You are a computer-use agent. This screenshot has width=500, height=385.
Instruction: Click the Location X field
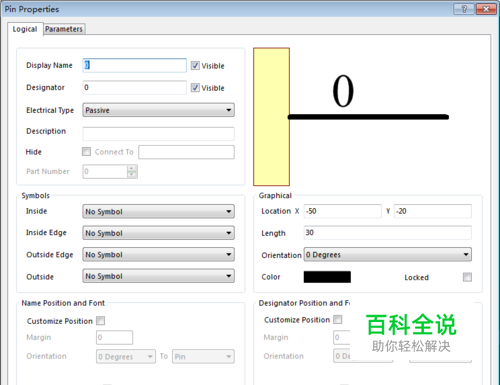(x=343, y=211)
